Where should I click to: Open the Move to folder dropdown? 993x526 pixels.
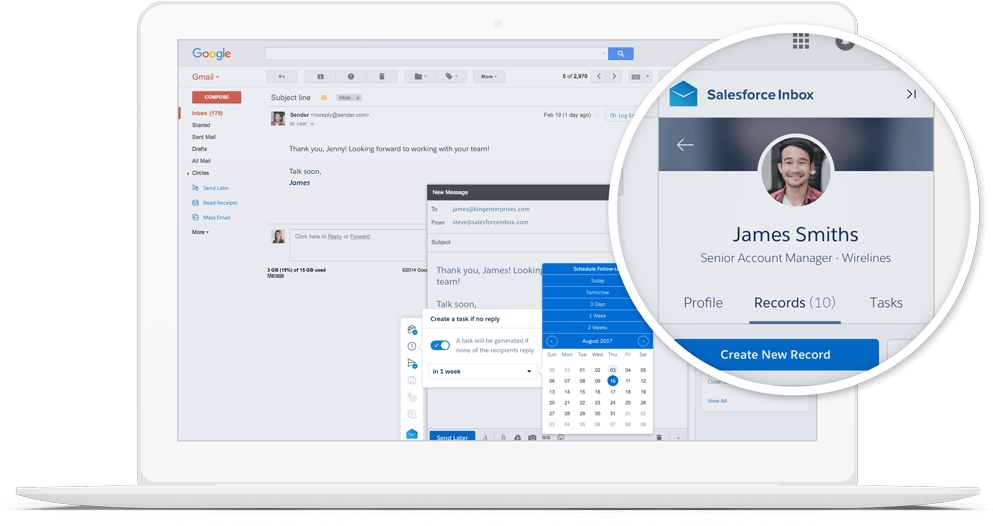421,77
